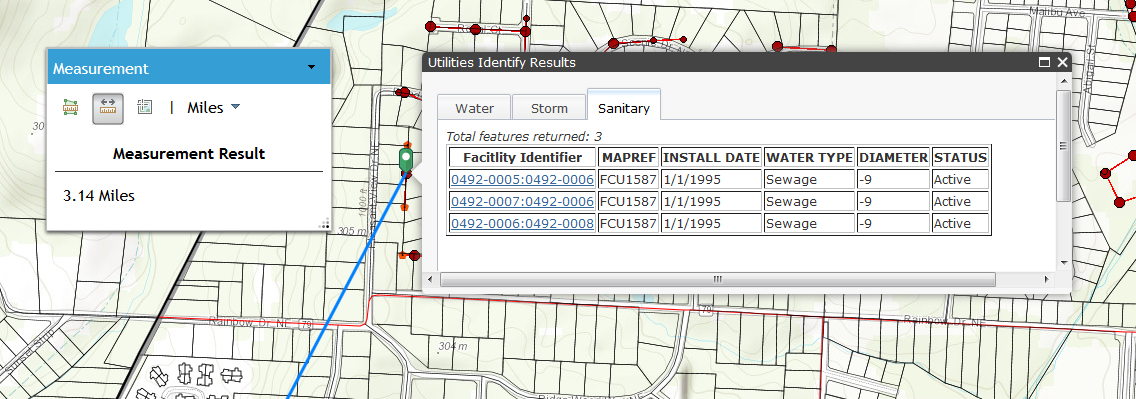Select the location measurement tool

point(144,108)
